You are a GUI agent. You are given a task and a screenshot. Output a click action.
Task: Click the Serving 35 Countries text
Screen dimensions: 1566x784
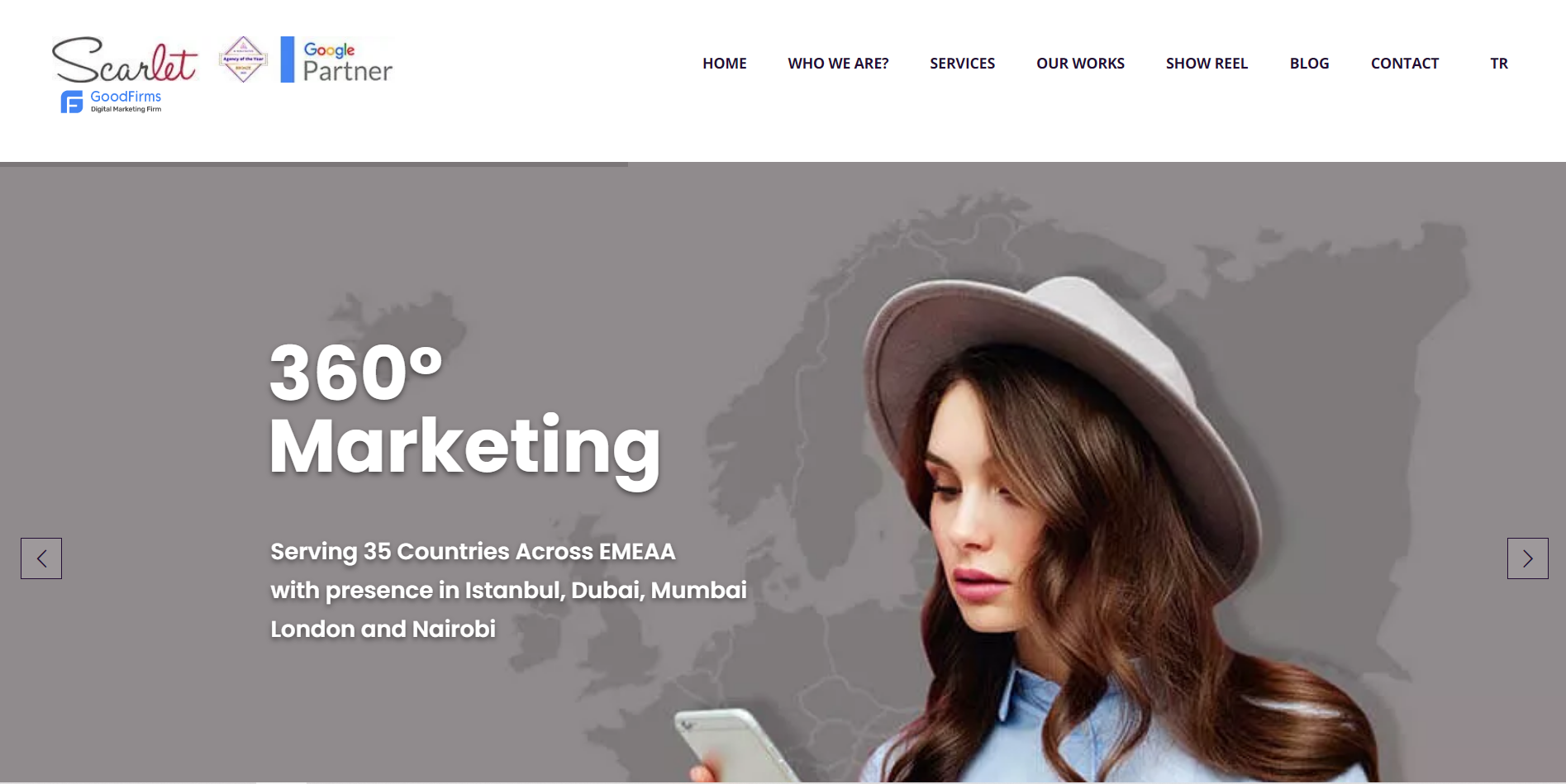508,590
